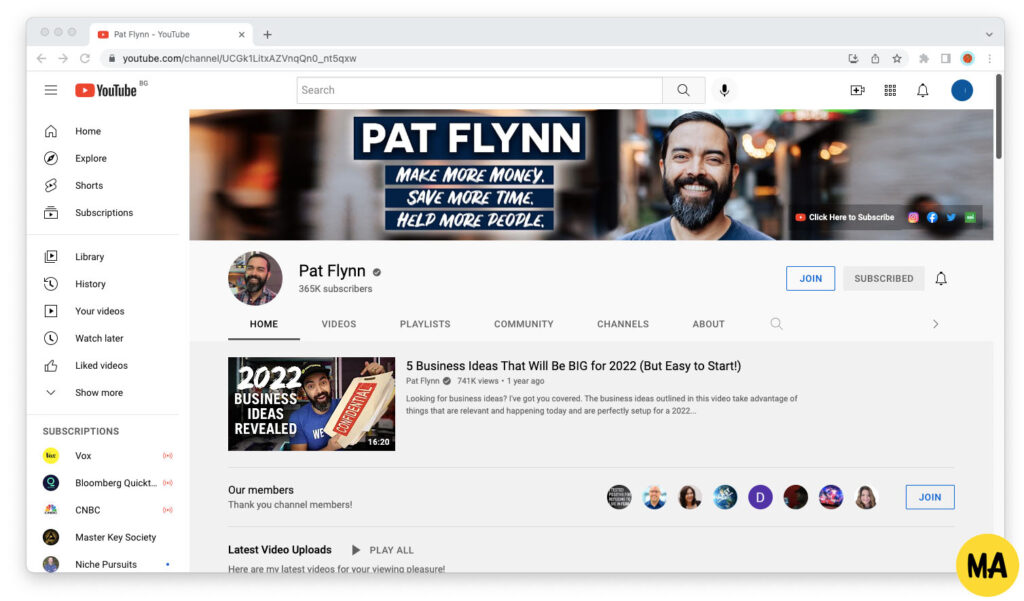1024x601 pixels.
Task: Switch to the Playlists tab
Action: (425, 324)
